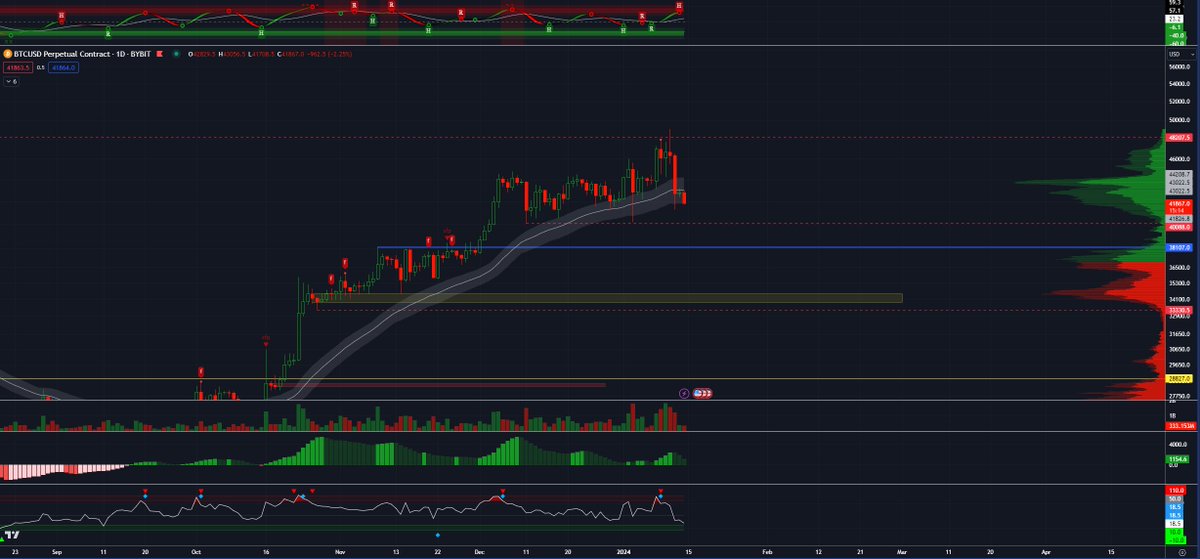Click the Nov label on time axis
1200x559 pixels.
point(339,551)
